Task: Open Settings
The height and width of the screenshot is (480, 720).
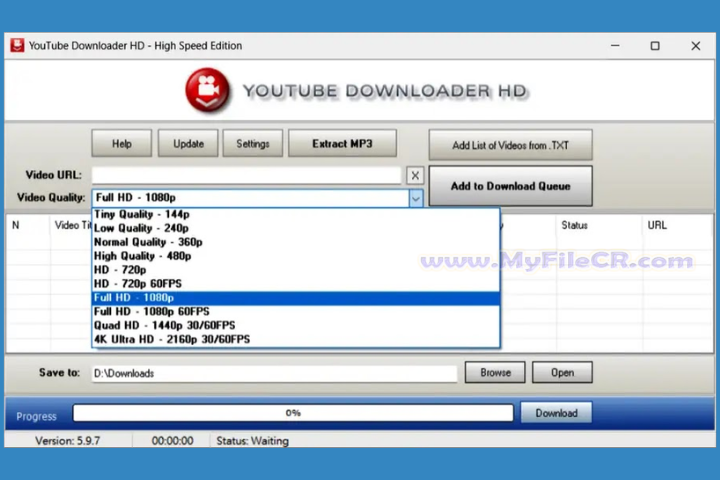Action: (253, 144)
